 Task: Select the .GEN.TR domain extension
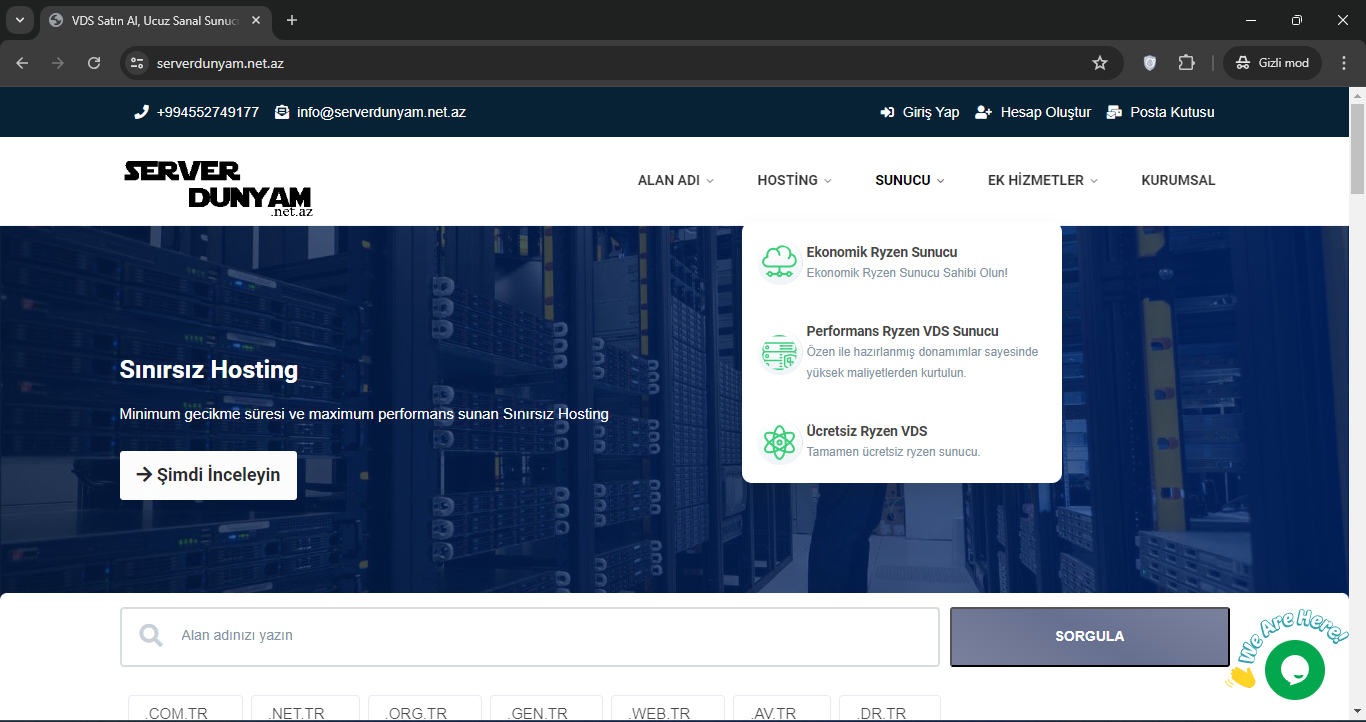click(x=546, y=710)
